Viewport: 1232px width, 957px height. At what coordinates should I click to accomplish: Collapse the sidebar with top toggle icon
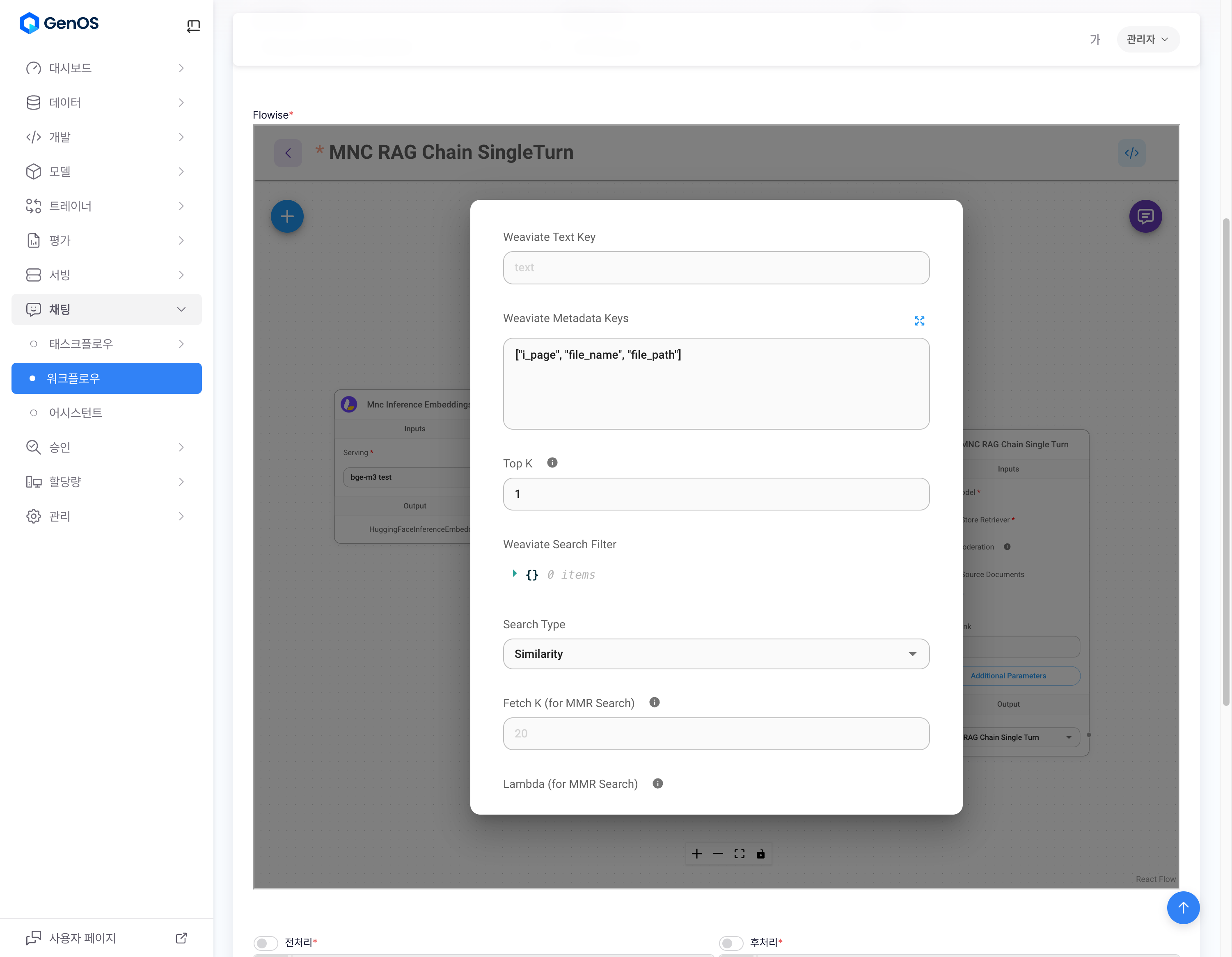pos(193,25)
